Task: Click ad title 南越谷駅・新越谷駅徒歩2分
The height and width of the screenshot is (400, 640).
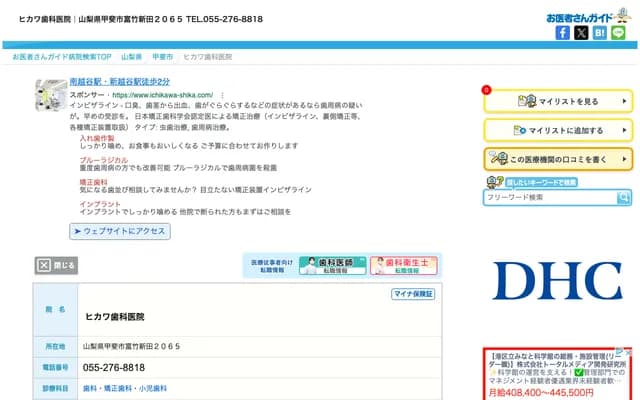Action: click(120, 82)
